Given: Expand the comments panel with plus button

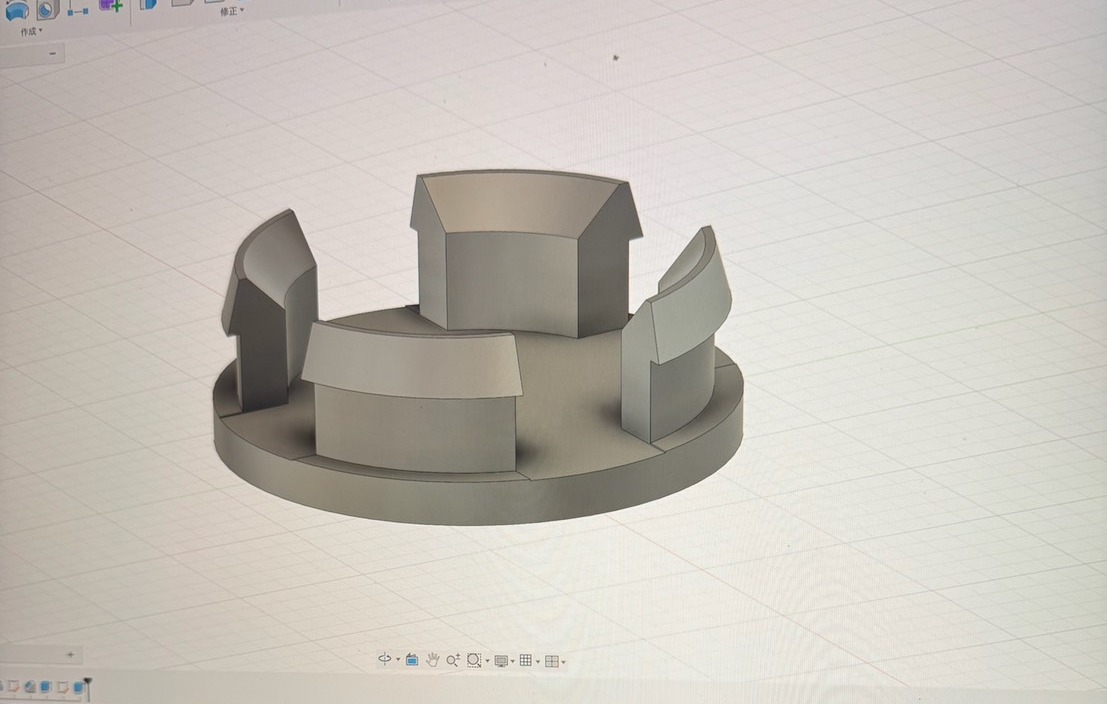Looking at the screenshot, I should 70,654.
